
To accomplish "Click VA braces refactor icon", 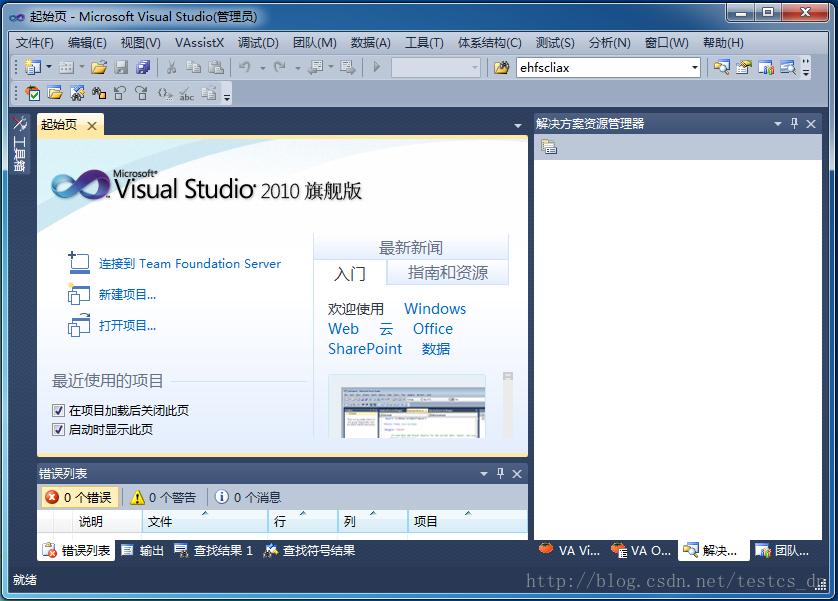I will [164, 94].
